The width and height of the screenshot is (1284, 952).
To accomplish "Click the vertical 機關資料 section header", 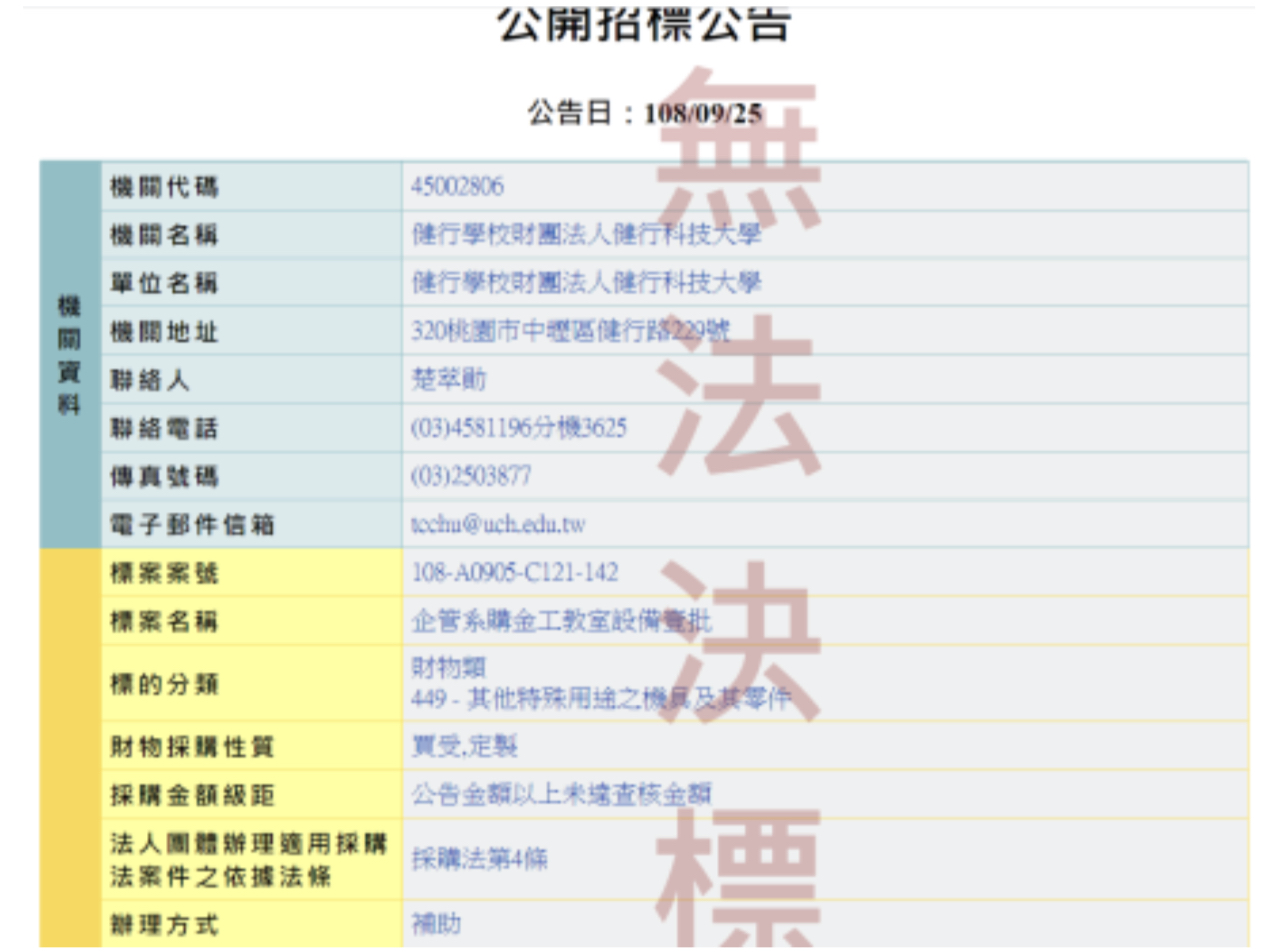I will point(70,356).
